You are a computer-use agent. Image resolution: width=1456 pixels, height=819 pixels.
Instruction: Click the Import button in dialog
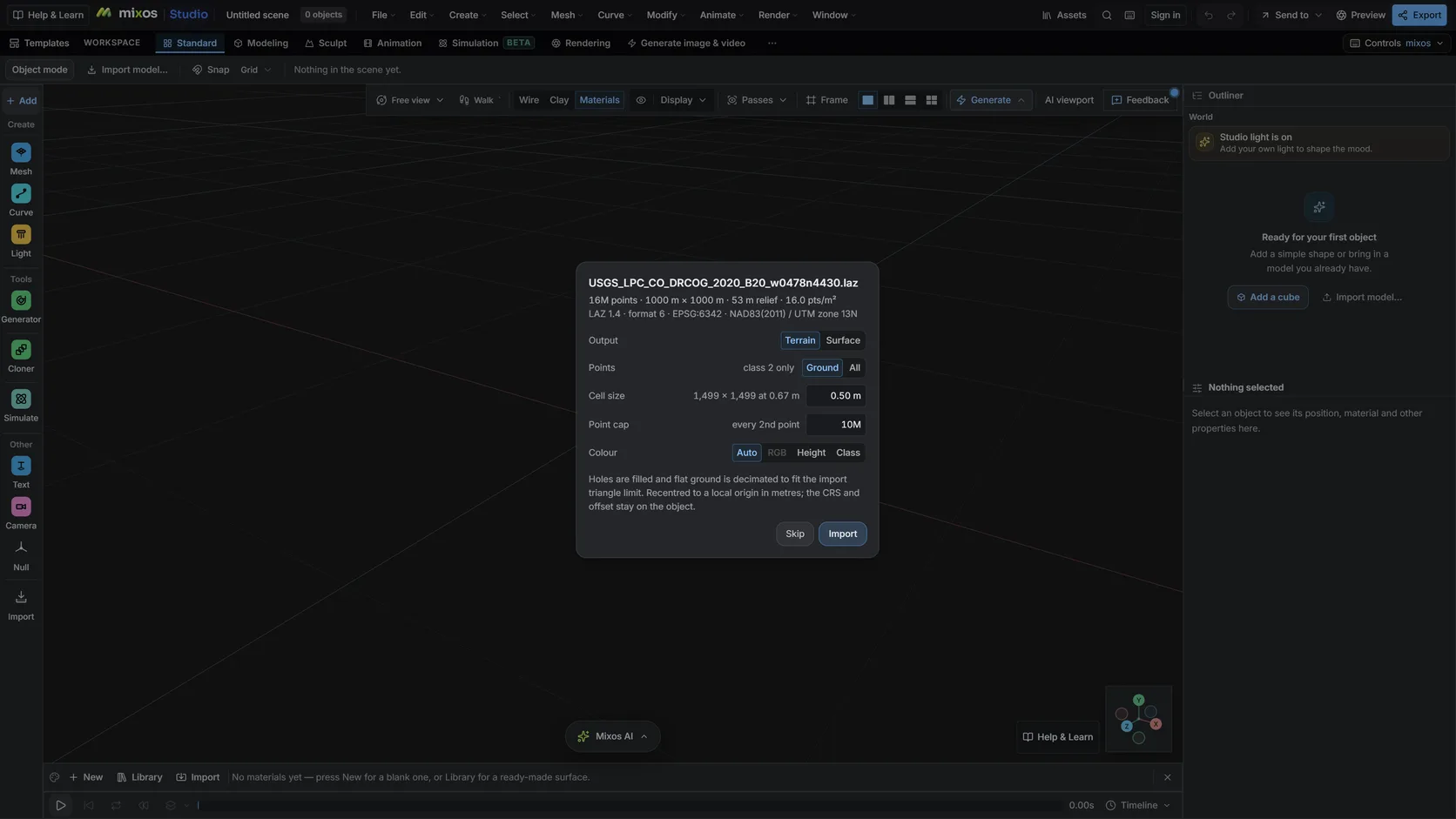coord(842,534)
